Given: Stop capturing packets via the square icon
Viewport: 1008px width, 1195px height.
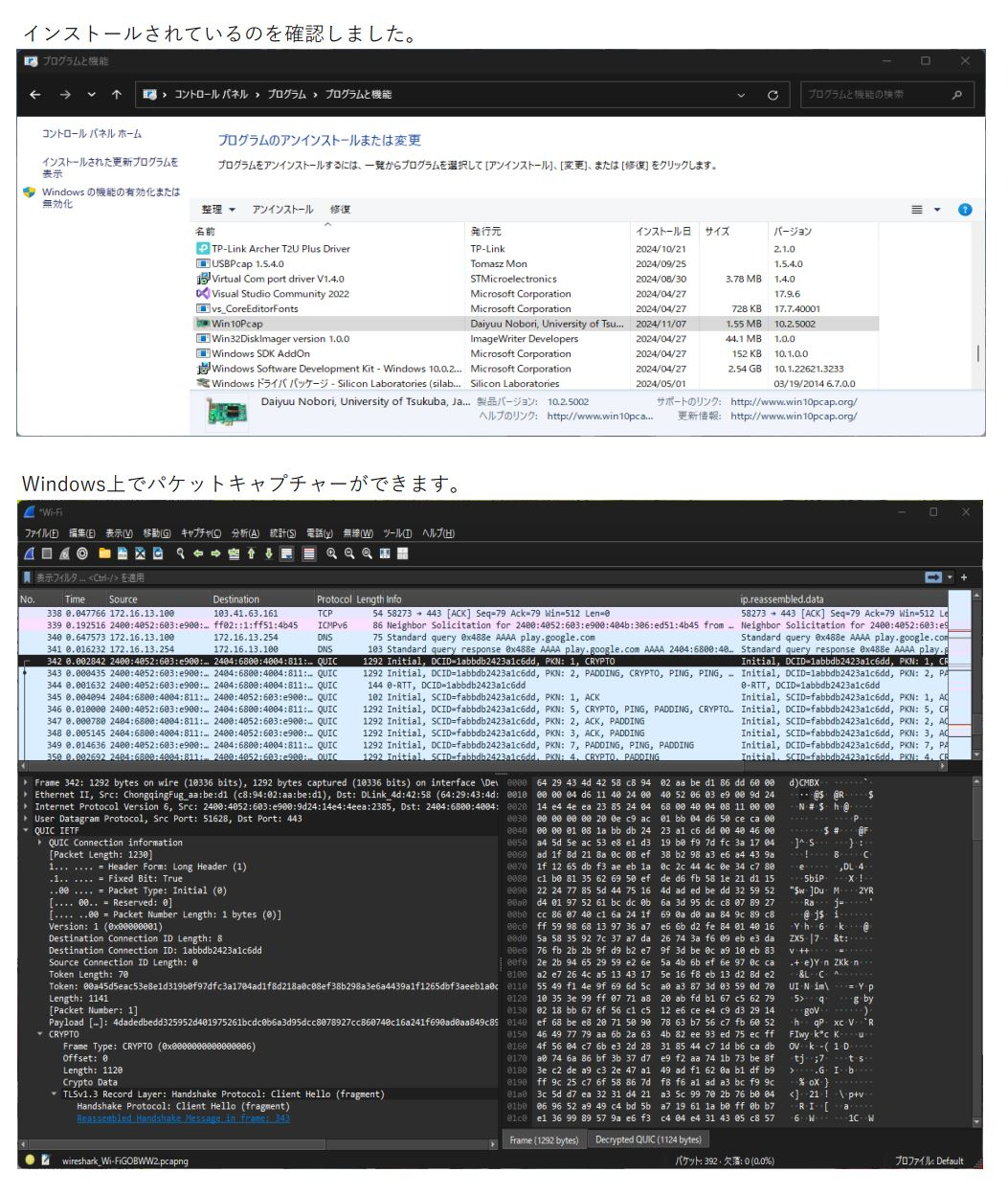Looking at the screenshot, I should [46, 553].
